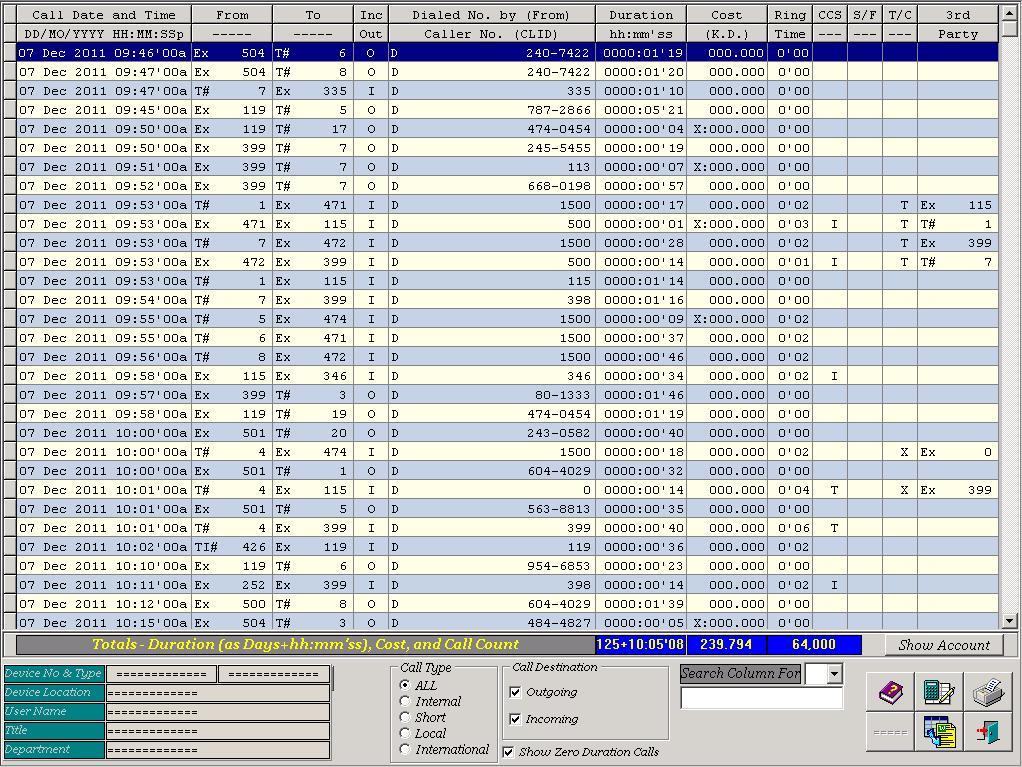Click the 10:15'00a call date cell
Viewport: 1022px width, 767px height.
click(x=103, y=623)
